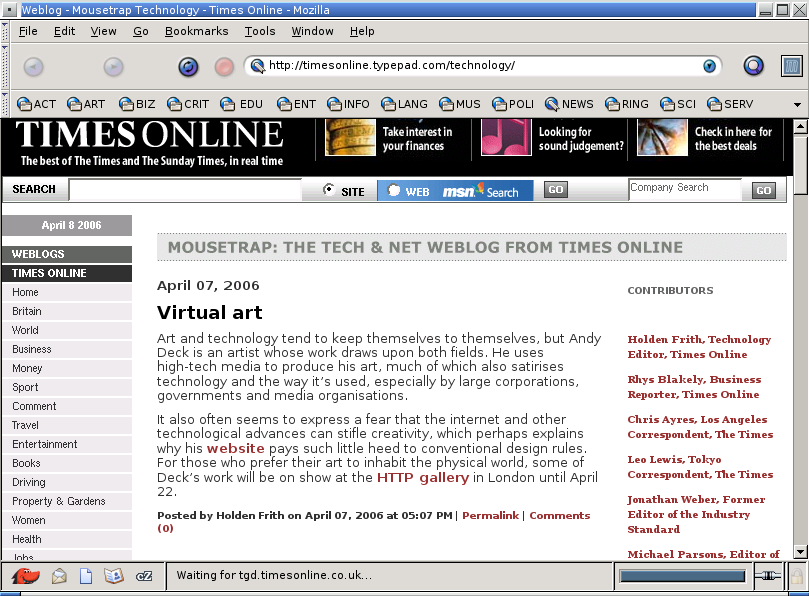Open the ACT bookmark folder
The image size is (809, 596).
36,104
